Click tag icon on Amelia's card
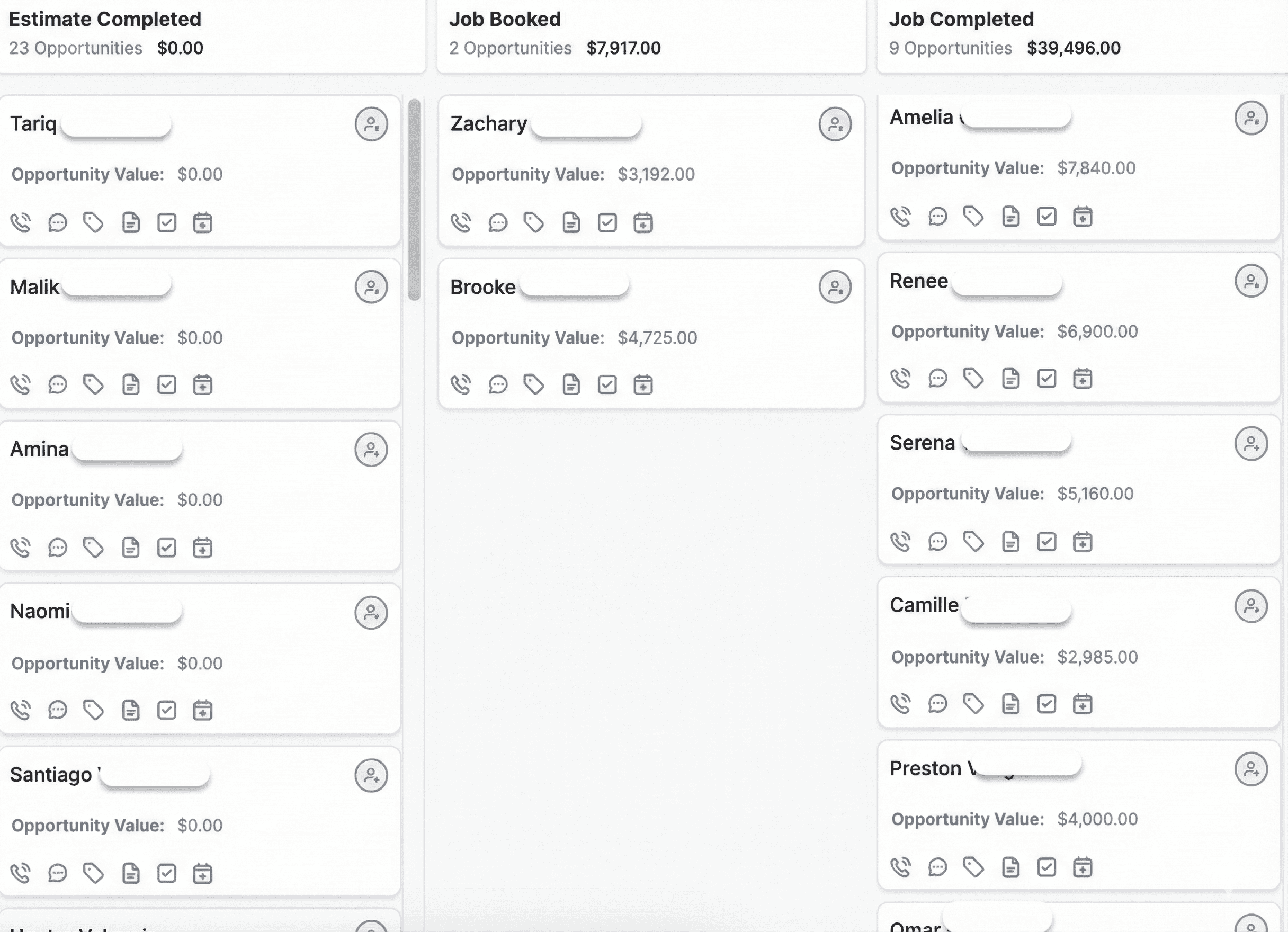This screenshot has width=1288, height=932. [x=973, y=217]
